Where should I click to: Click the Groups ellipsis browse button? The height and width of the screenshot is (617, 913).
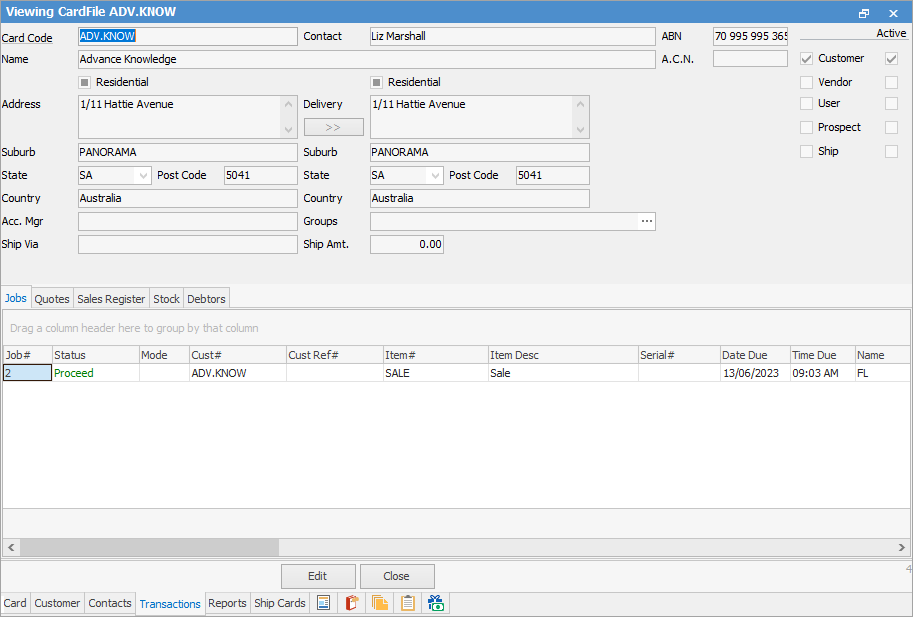[x=647, y=222]
